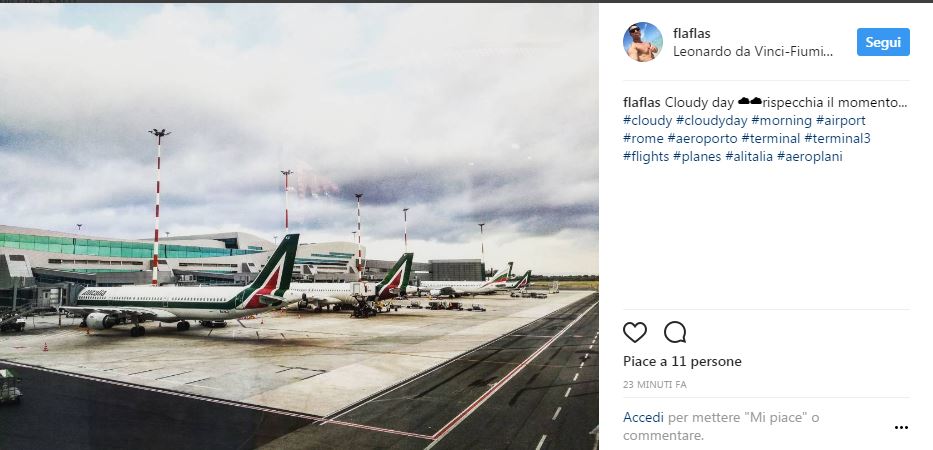933x450 pixels.
Task: Click the airport photo of Alitalia planes
Action: (299, 226)
